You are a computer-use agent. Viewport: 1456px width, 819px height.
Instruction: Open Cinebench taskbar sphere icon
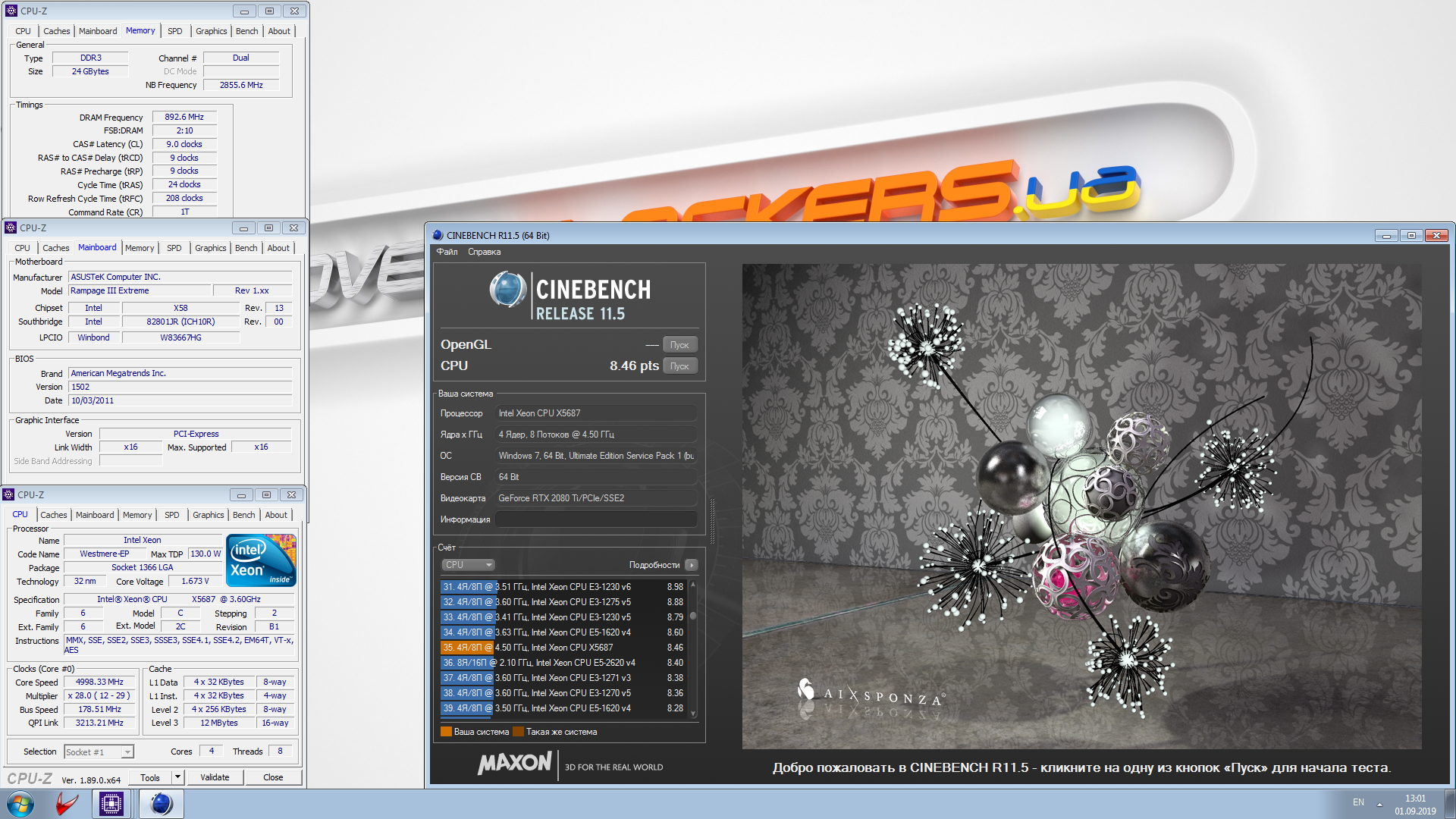[x=161, y=804]
